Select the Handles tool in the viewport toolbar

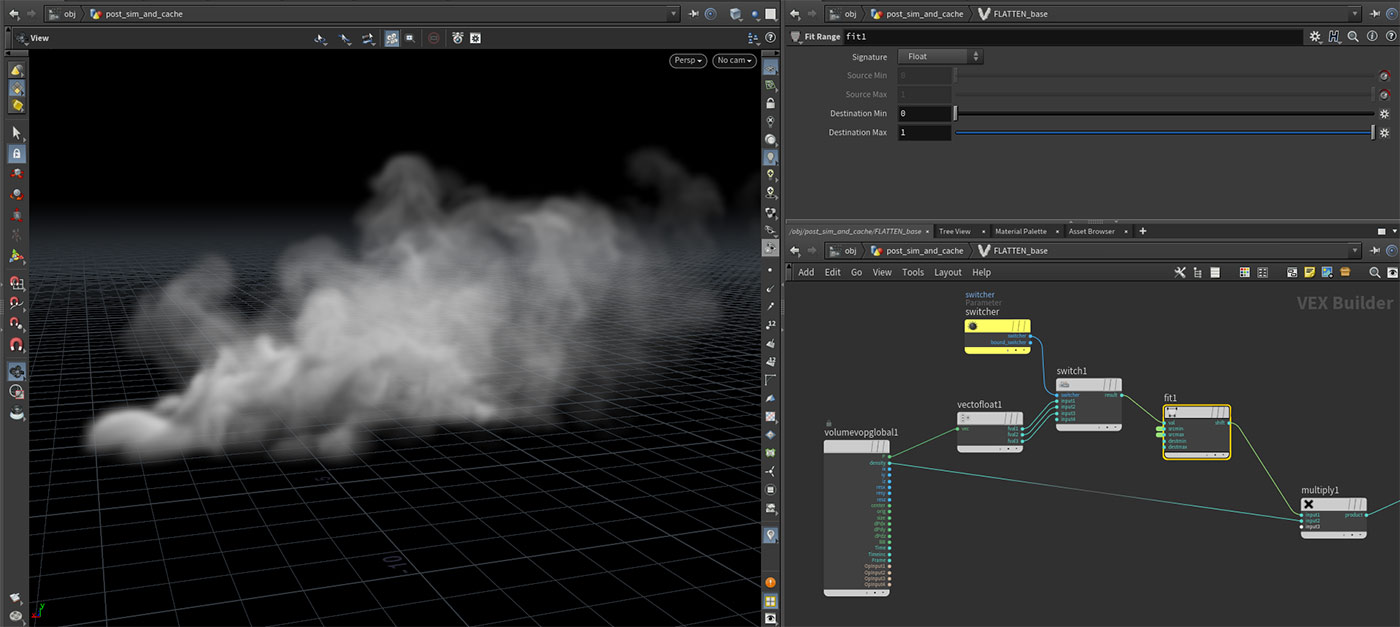(x=368, y=38)
